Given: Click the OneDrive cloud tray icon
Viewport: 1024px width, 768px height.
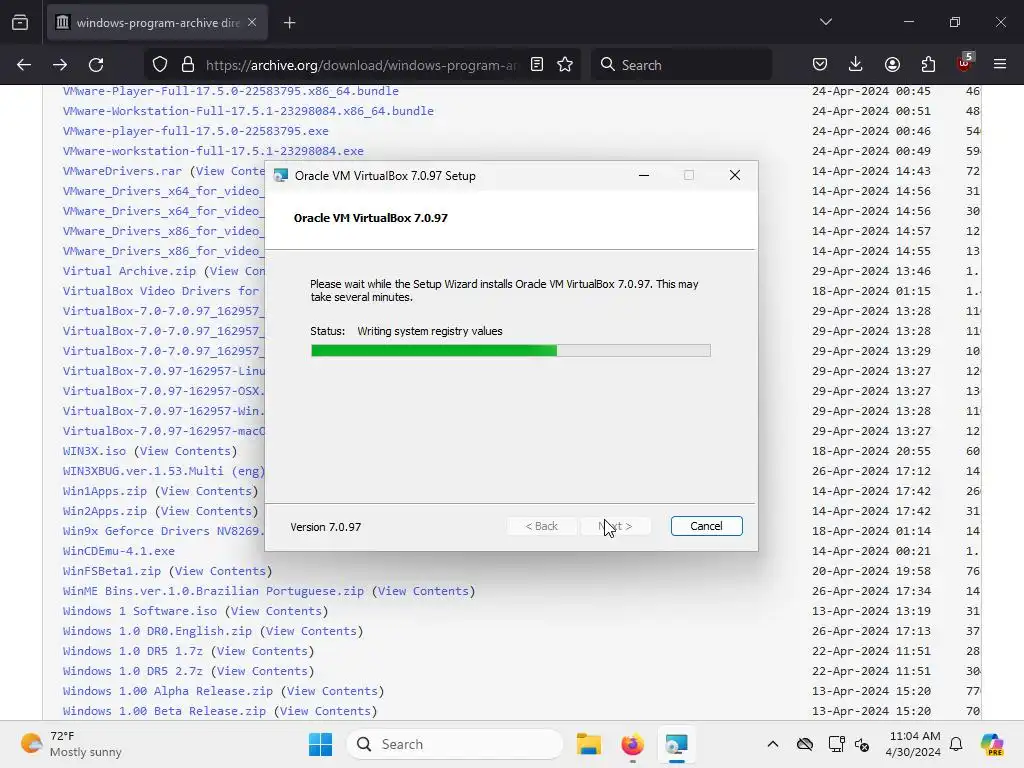Looking at the screenshot, I should tap(805, 744).
